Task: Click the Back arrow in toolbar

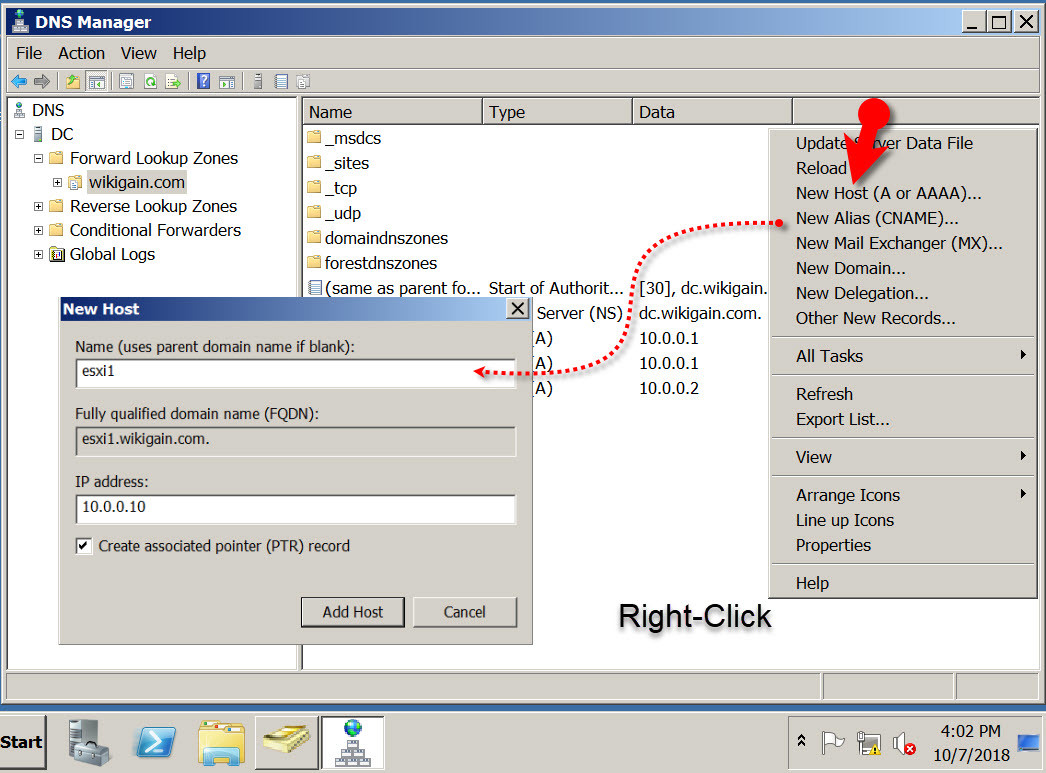Action: 19,81
